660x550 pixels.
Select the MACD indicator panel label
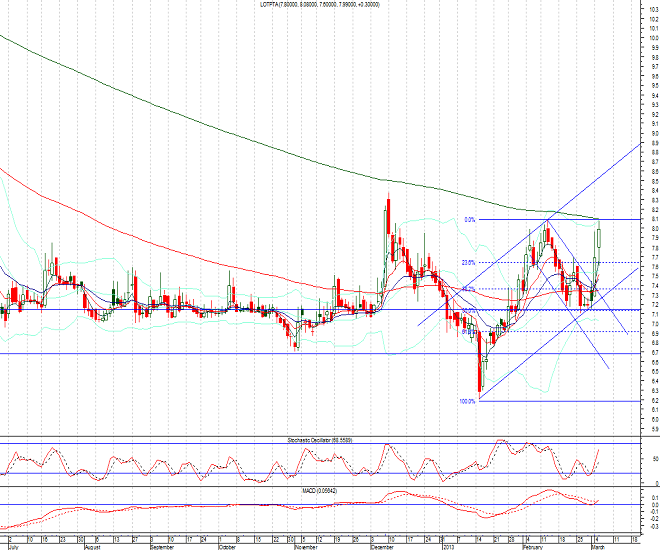point(319,489)
